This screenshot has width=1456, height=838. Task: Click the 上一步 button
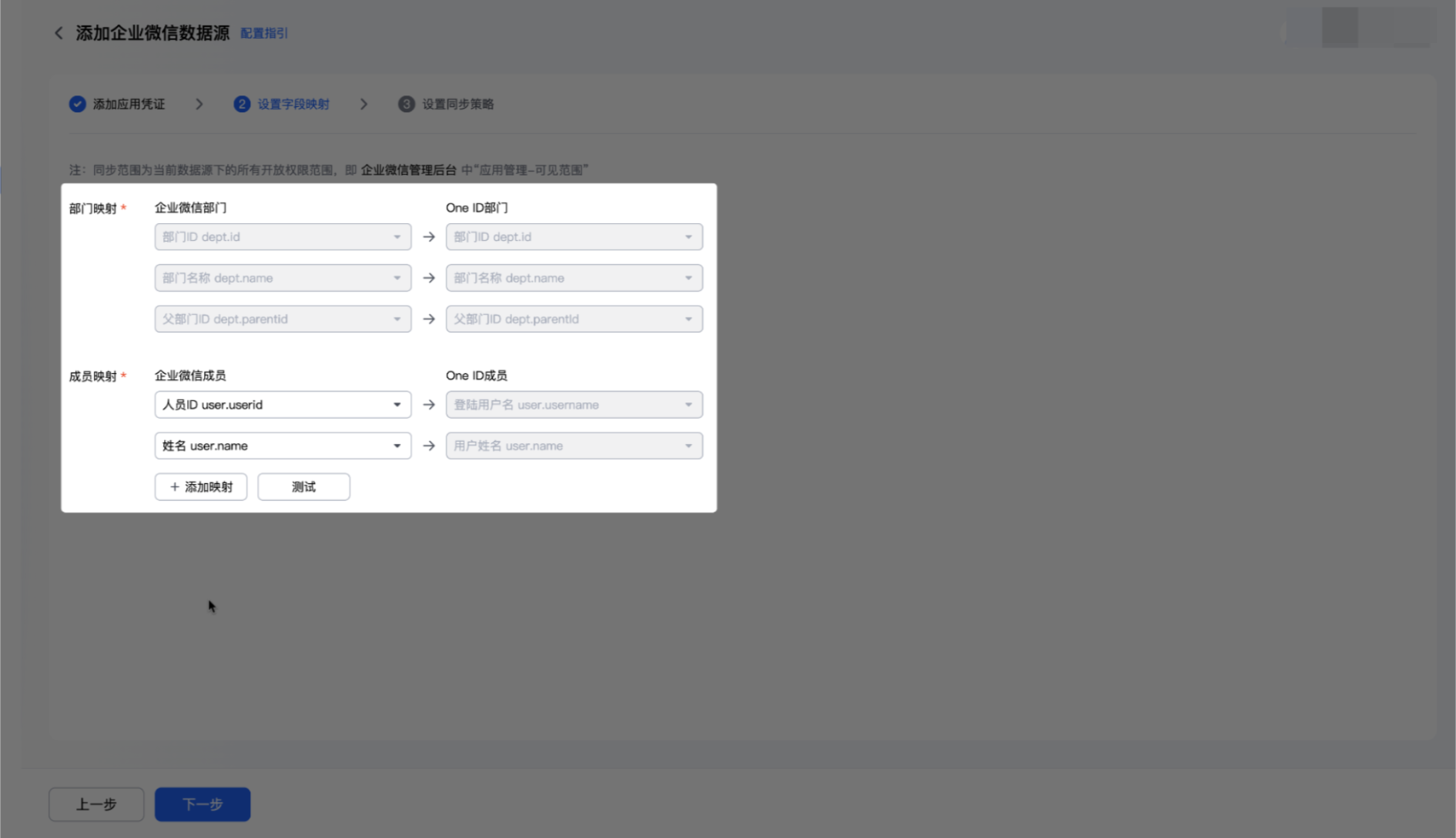click(x=96, y=804)
